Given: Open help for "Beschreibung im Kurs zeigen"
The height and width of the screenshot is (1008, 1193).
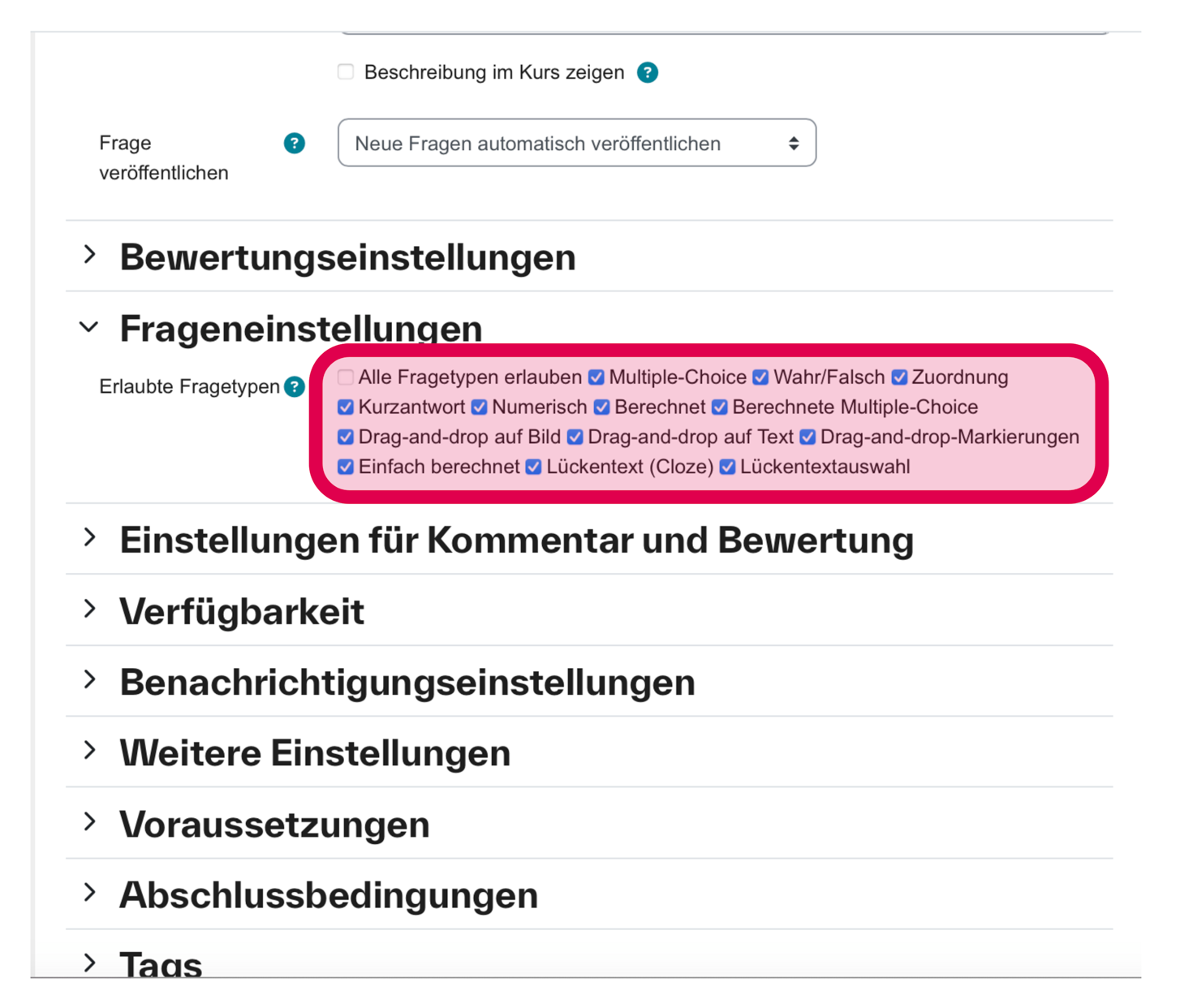Looking at the screenshot, I should click(648, 72).
